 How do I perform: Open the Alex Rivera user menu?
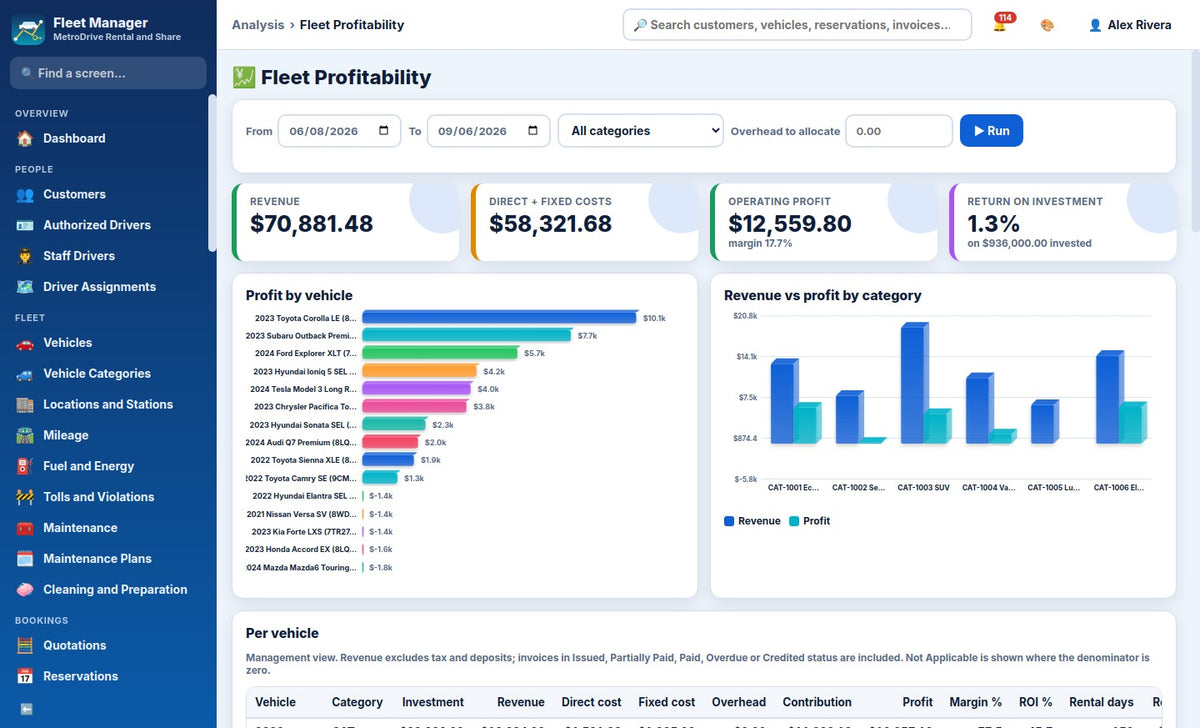1129,25
